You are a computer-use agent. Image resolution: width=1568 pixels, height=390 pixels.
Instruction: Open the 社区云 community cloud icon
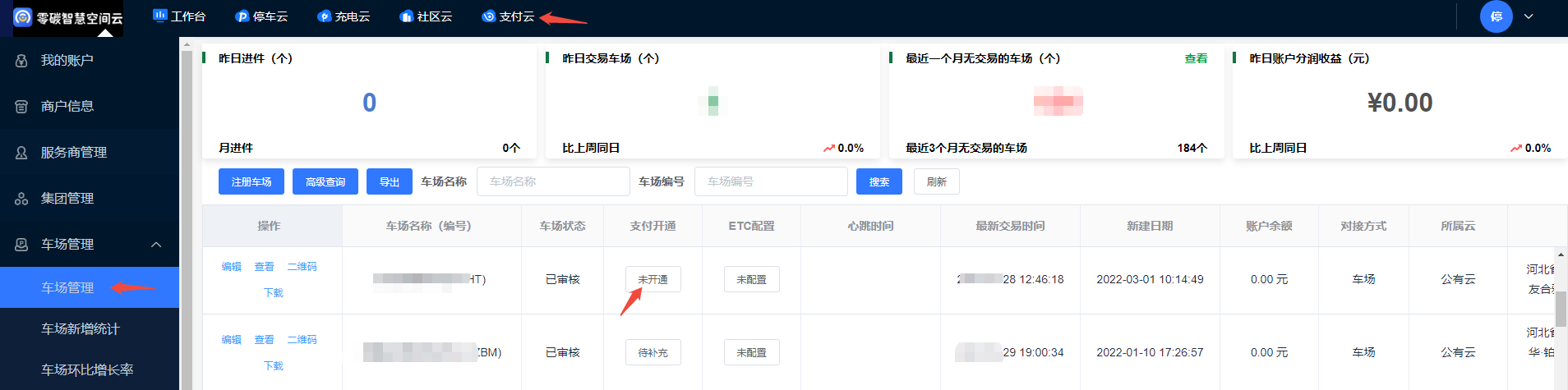pos(406,16)
